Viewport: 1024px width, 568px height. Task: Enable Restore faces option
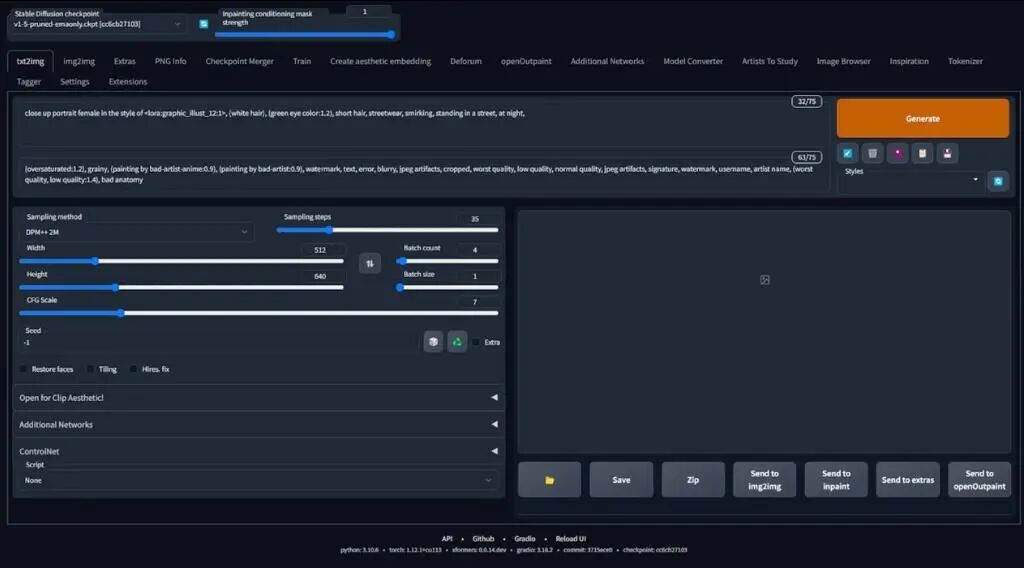24,370
